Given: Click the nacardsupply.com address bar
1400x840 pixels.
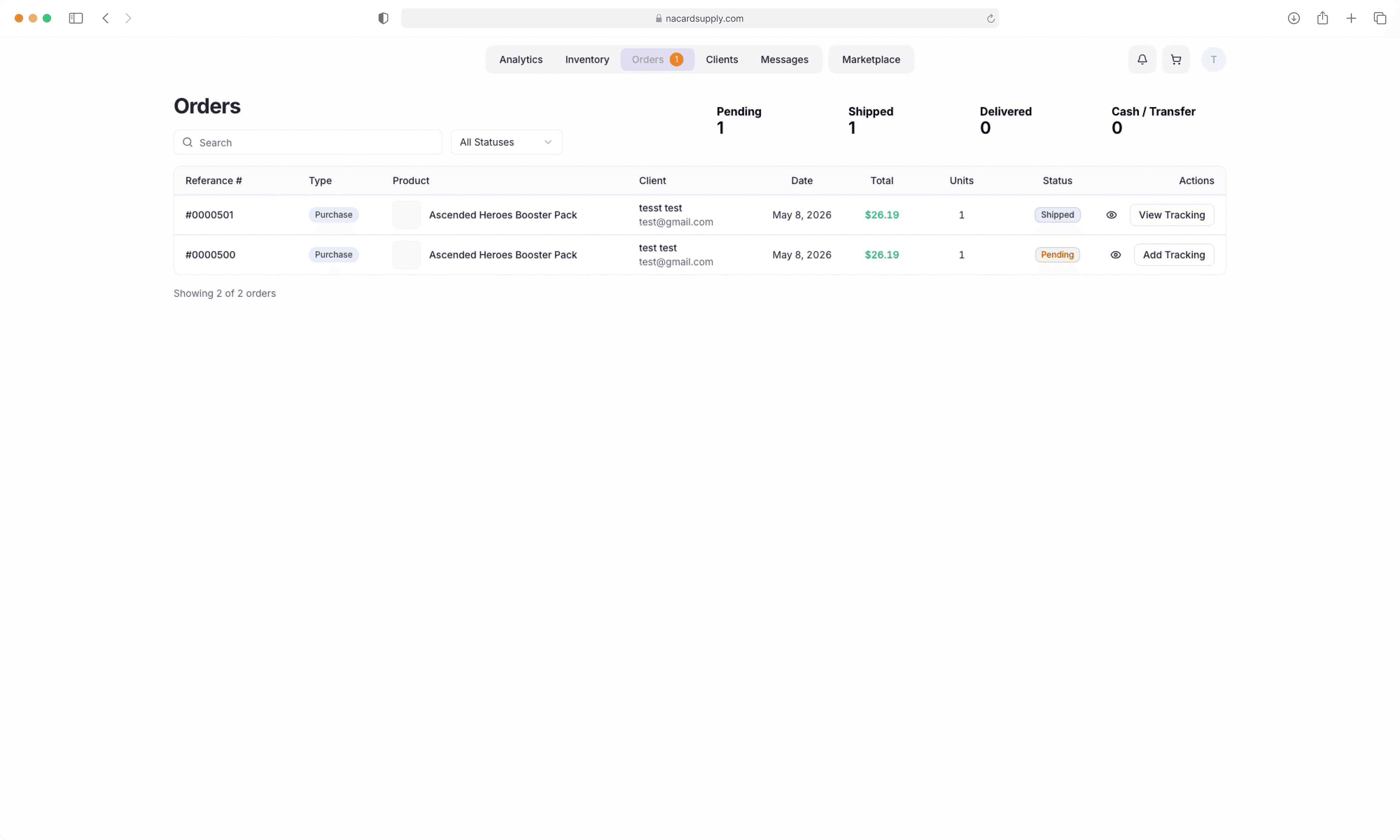Looking at the screenshot, I should coord(699,18).
